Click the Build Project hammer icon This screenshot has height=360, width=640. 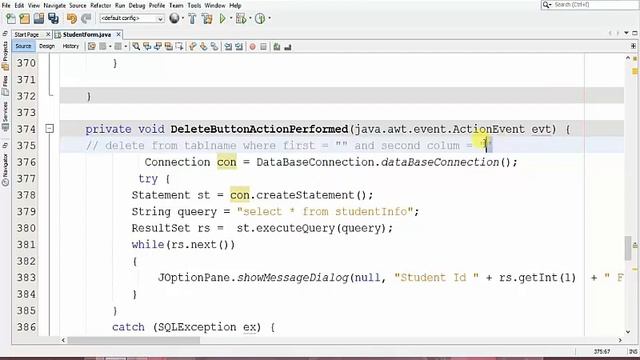tap(192, 18)
